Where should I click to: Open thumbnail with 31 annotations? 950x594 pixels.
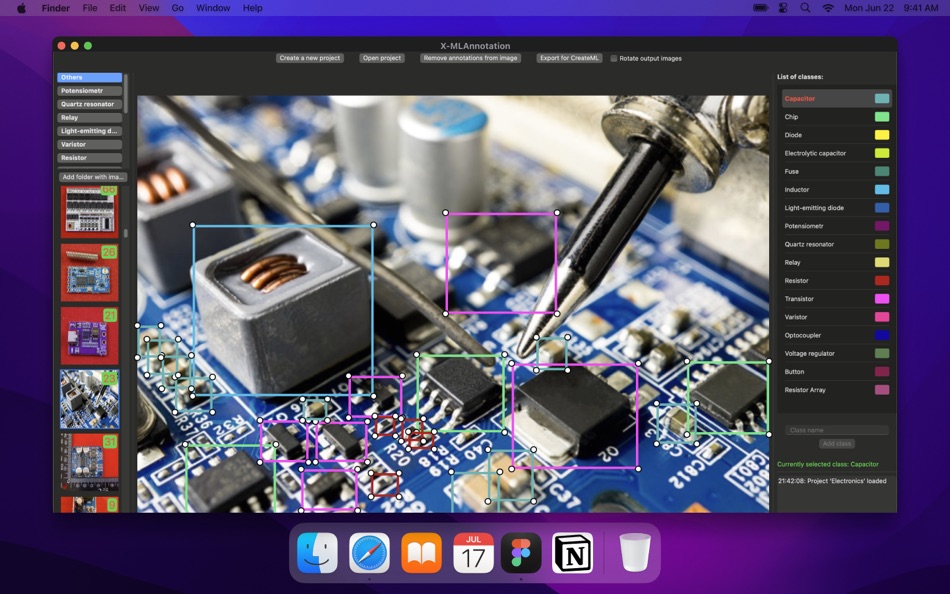[x=90, y=462]
